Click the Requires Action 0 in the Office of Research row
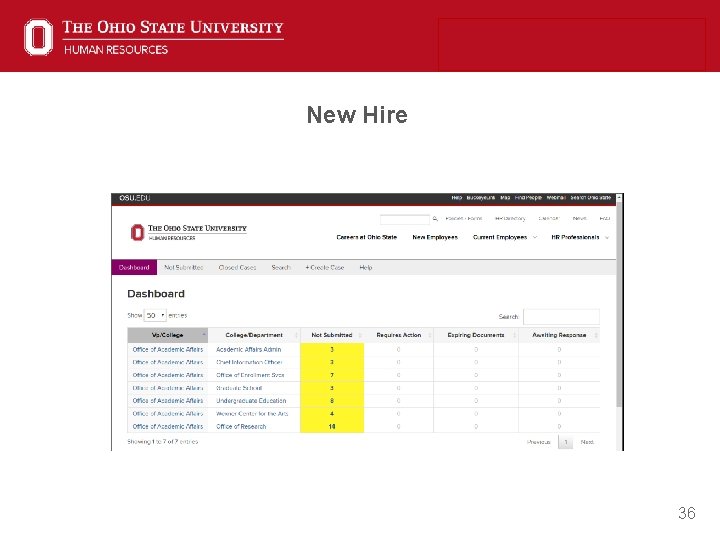Screen dimensions: 720x540 pos(399,427)
